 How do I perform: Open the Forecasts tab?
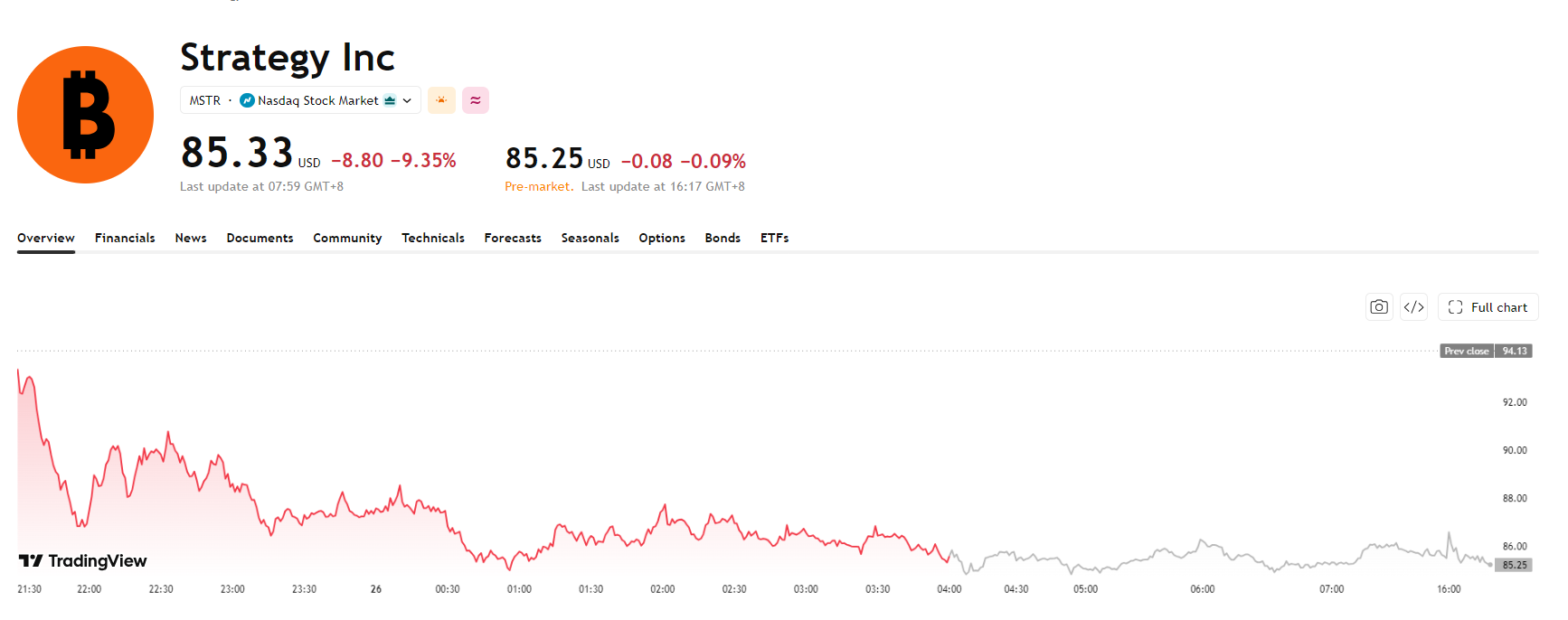pos(513,238)
